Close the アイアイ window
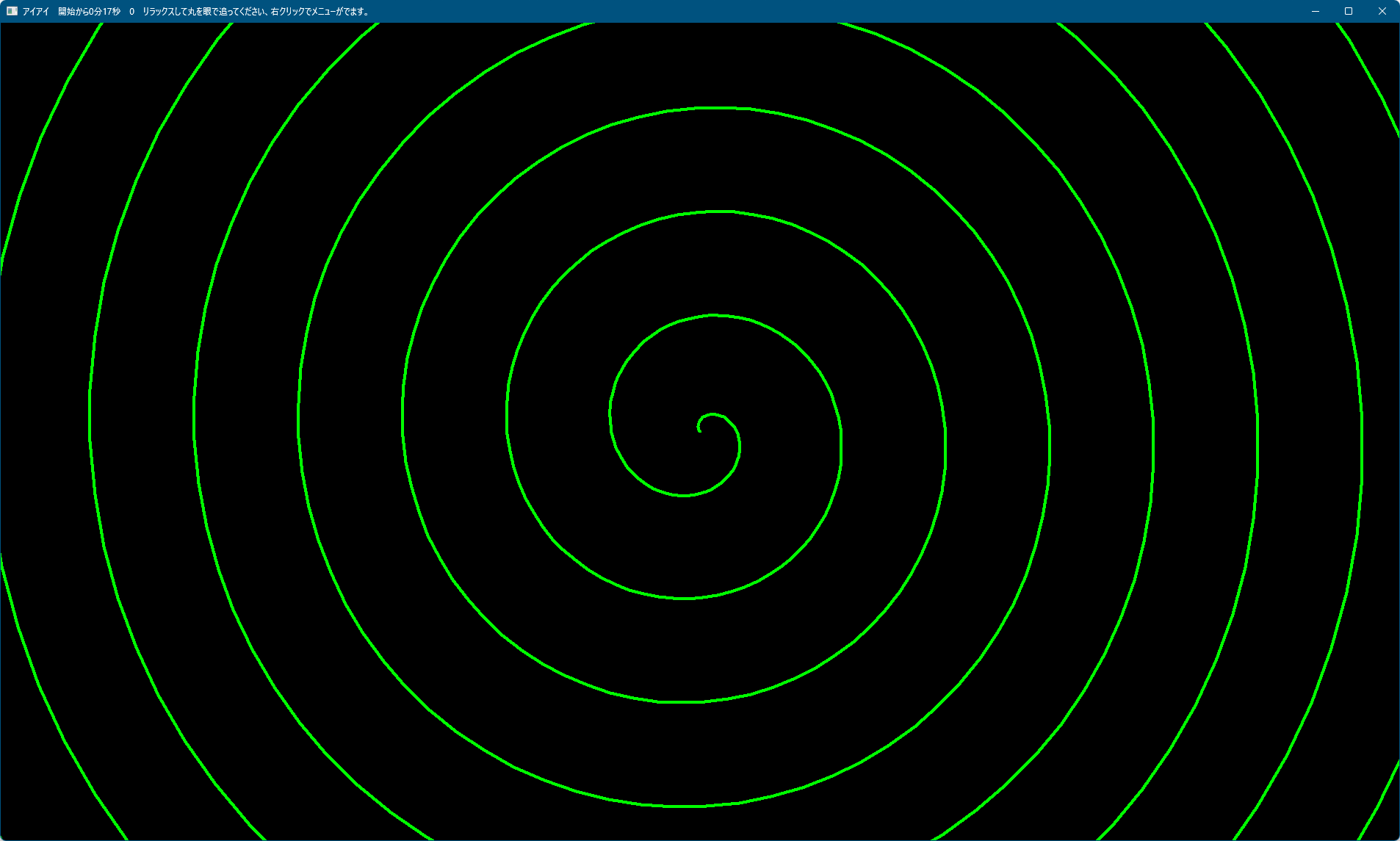The image size is (1400, 841). (x=1382, y=11)
